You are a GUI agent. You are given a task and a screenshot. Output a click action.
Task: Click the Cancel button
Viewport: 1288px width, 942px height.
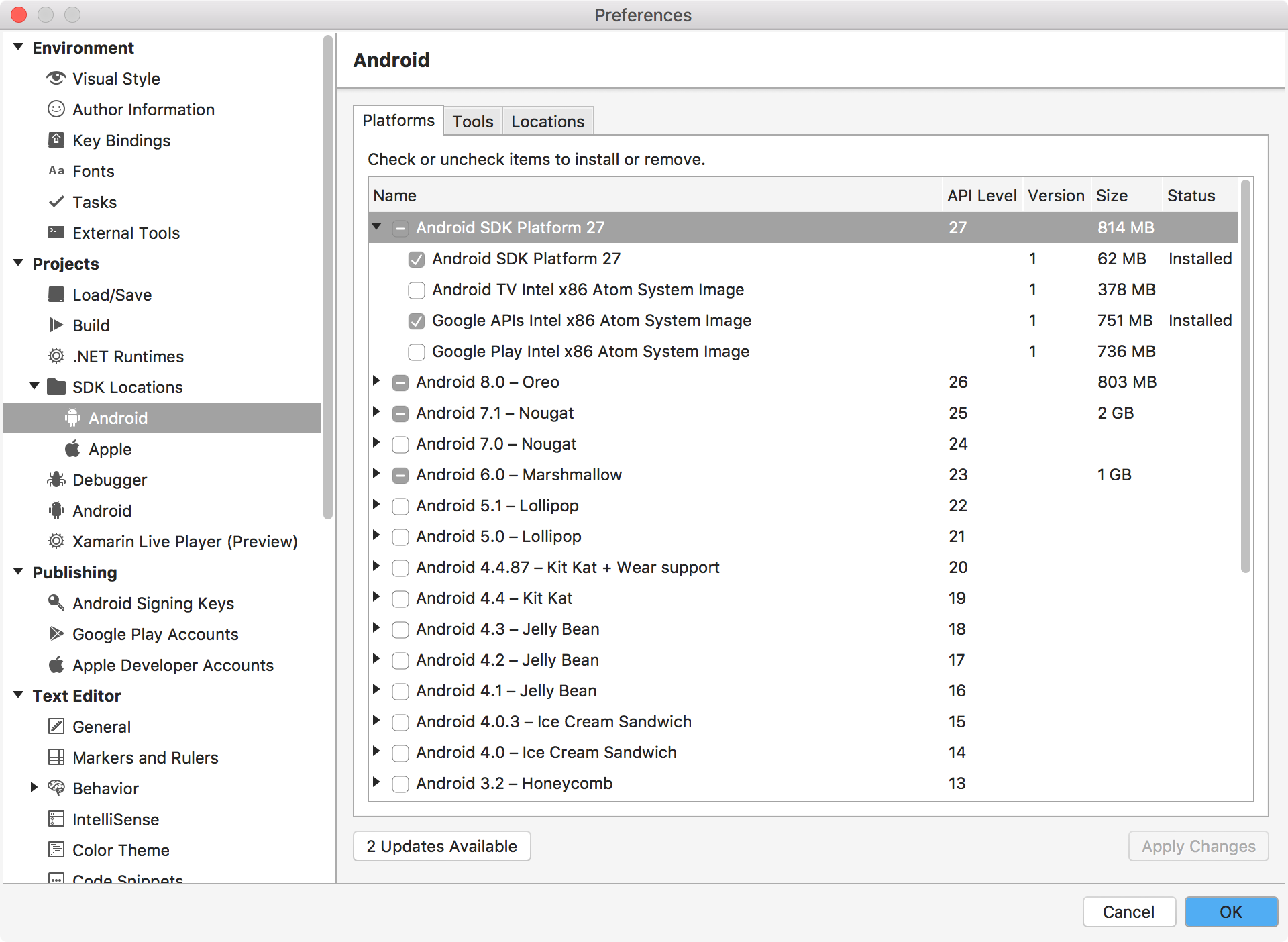click(1129, 912)
